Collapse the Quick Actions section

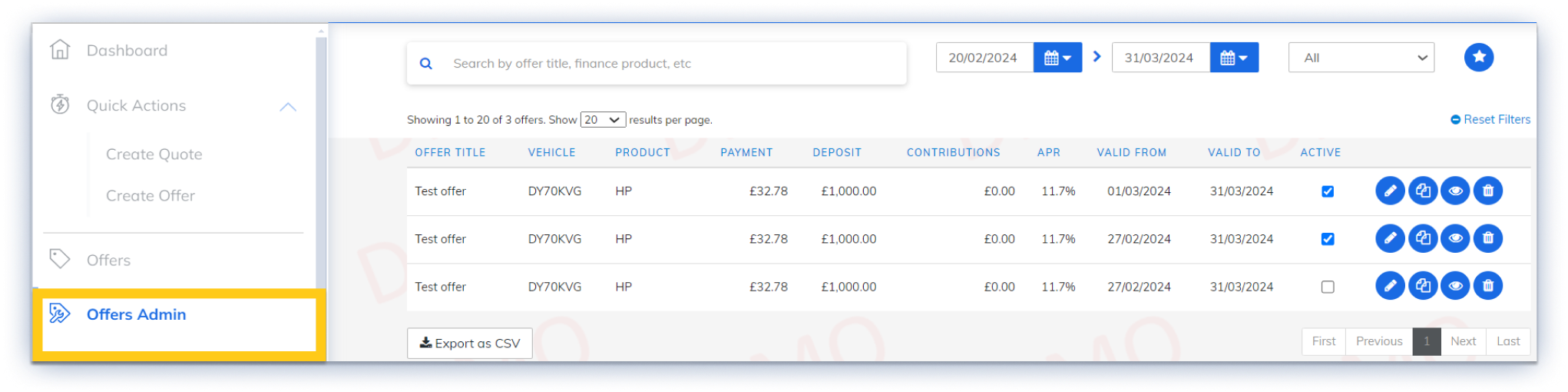pos(288,107)
